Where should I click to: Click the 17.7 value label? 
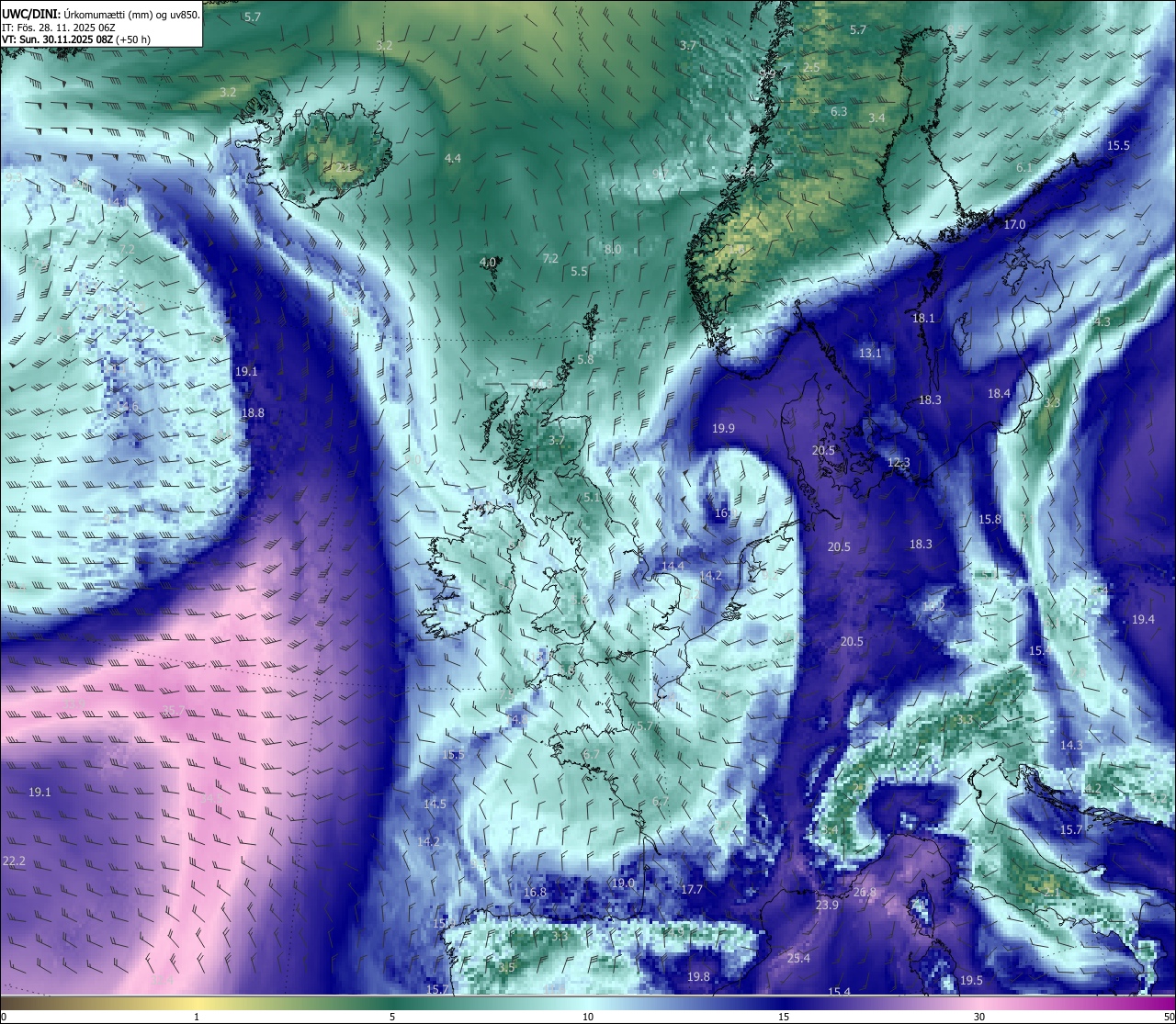click(x=692, y=890)
